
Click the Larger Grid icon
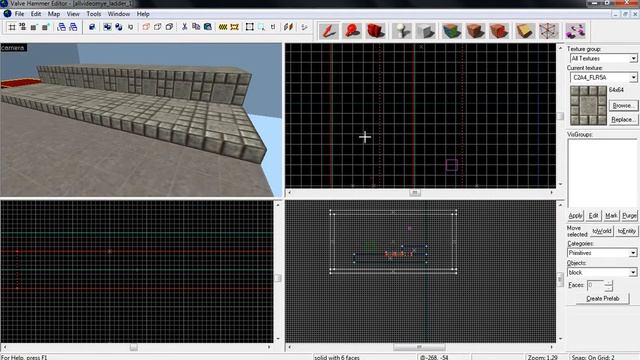pyautogui.click(x=45, y=27)
